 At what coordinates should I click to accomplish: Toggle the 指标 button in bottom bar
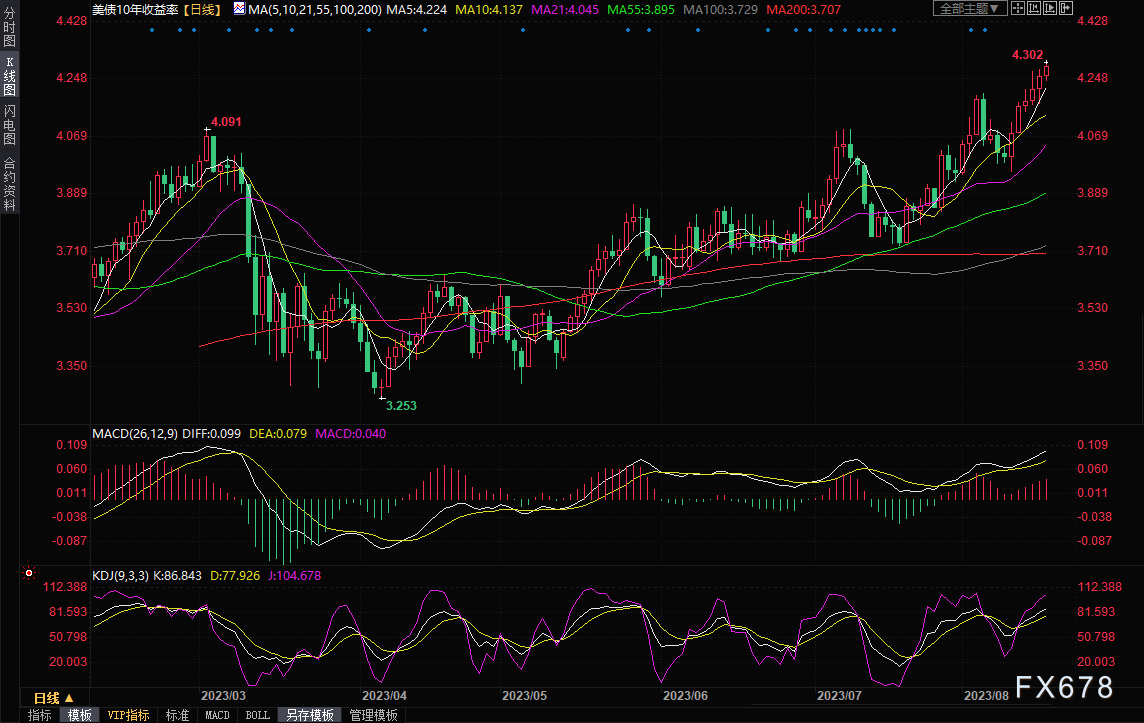(x=40, y=715)
